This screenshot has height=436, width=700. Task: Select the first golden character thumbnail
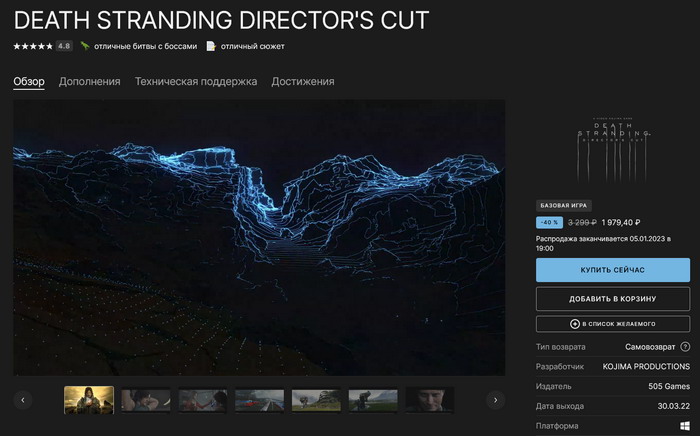click(89, 400)
